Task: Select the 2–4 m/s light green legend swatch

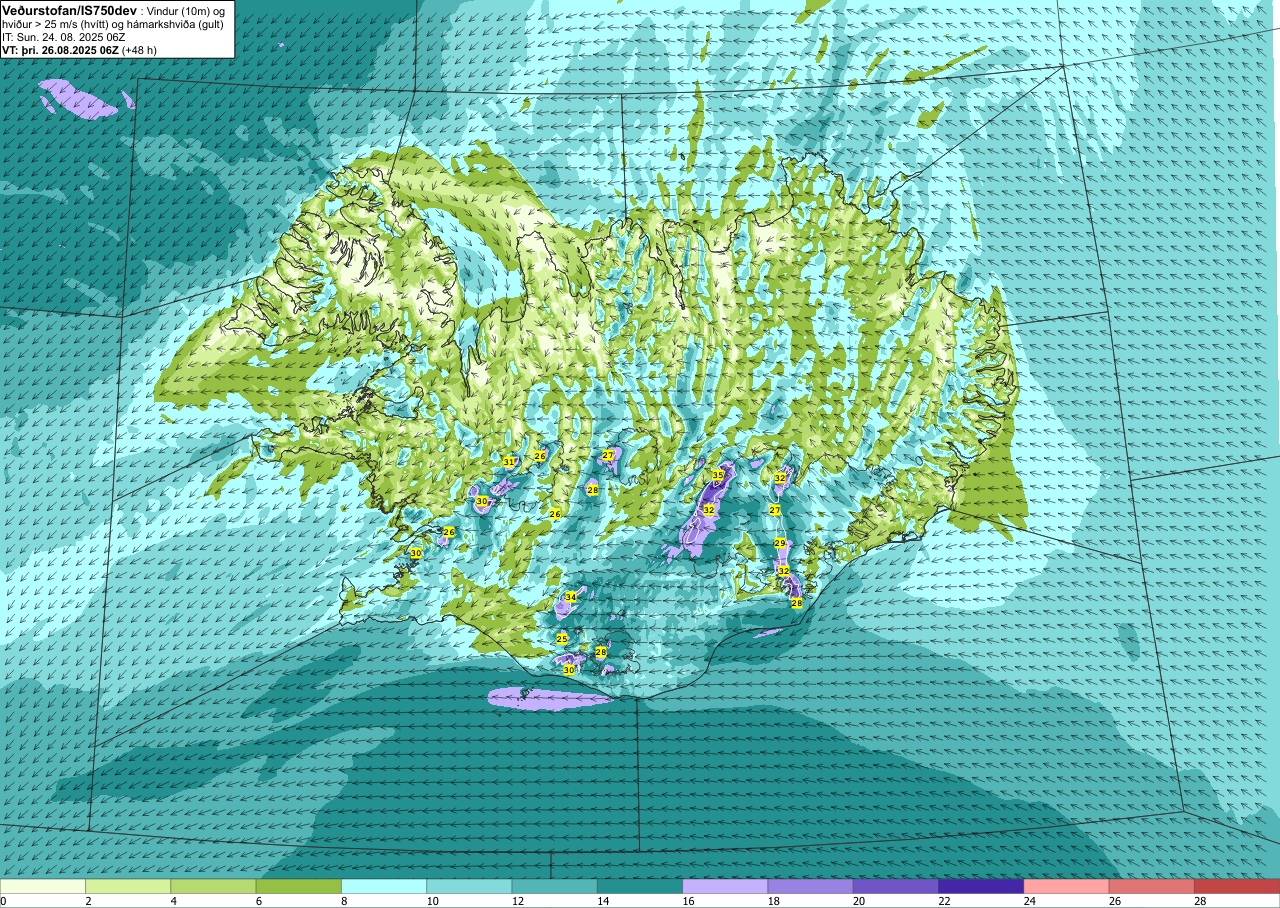Action: click(x=128, y=886)
